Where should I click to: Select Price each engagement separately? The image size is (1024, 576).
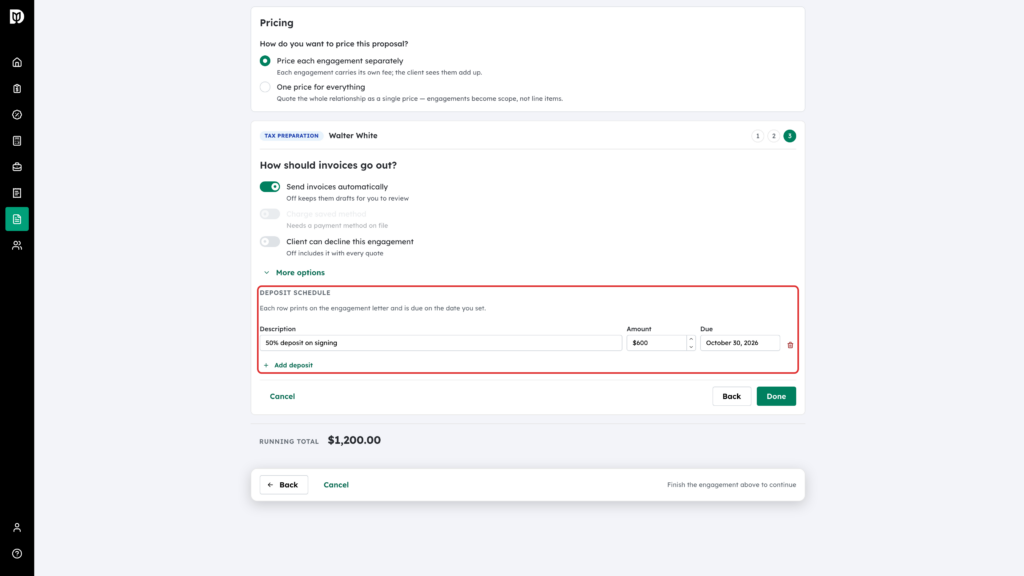(265, 61)
